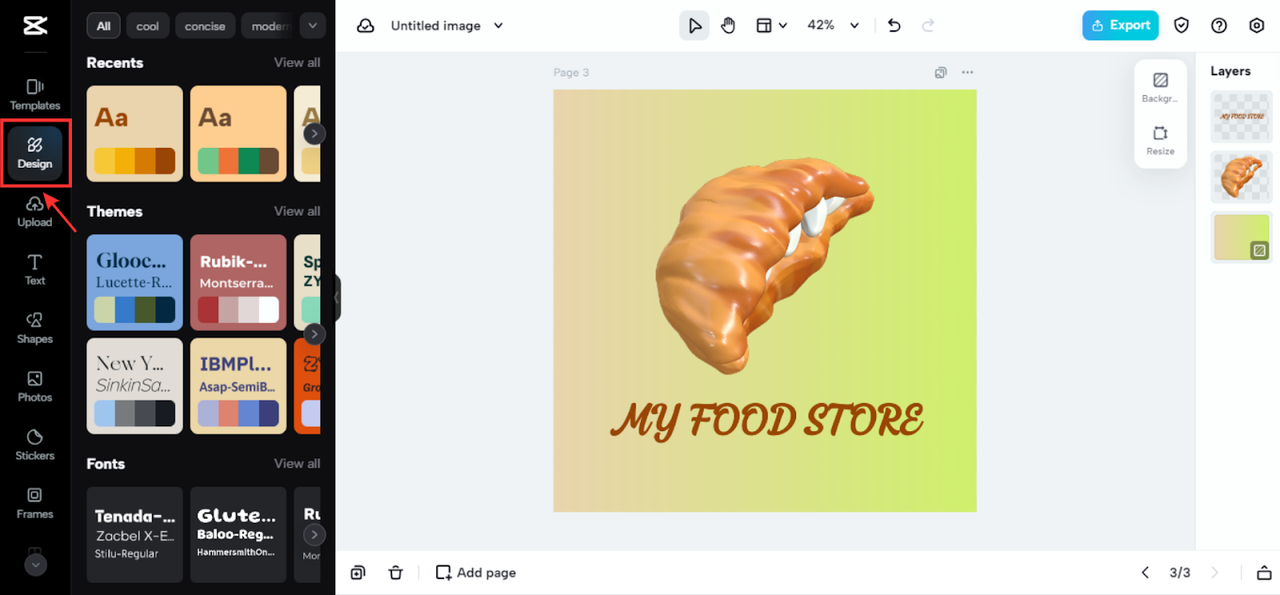Open the pages tray icon
Screen dimensions: 1280x595
click(x=1264, y=573)
